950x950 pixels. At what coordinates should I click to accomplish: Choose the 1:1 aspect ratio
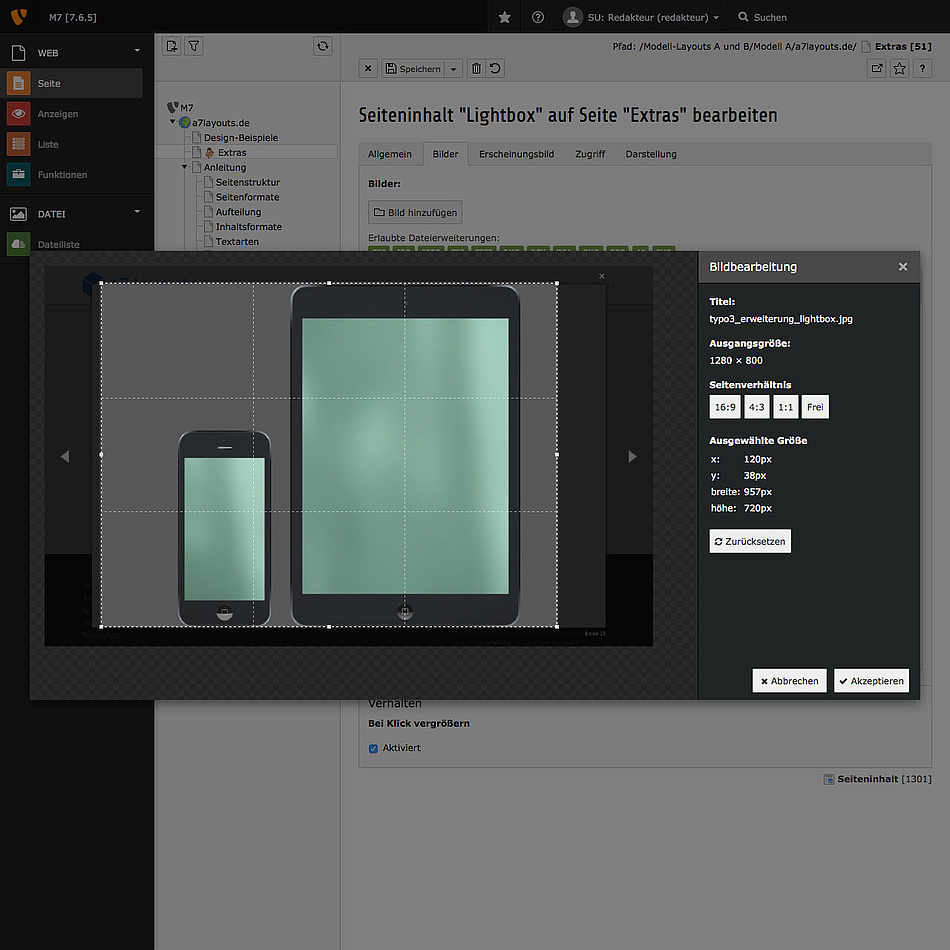pyautogui.click(x=785, y=407)
